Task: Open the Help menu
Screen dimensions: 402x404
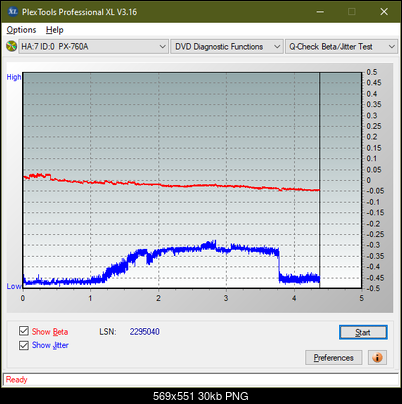Action: [x=54, y=30]
